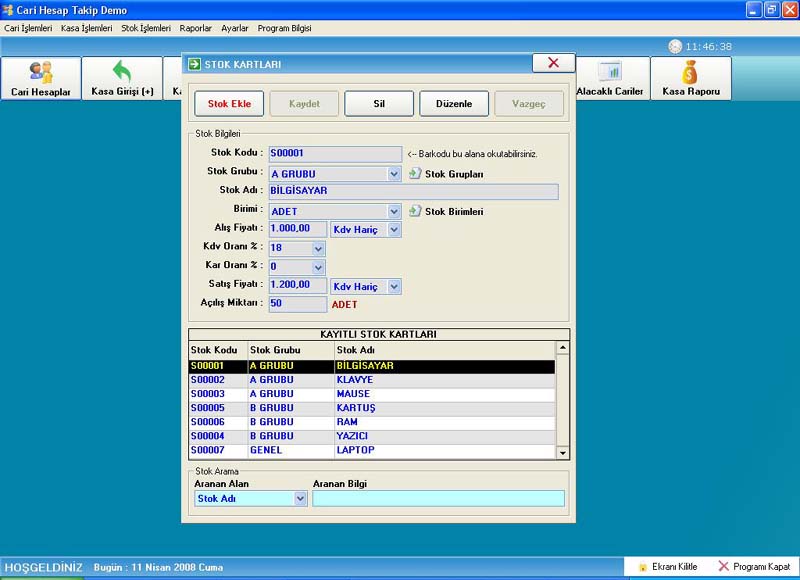Open the Raporlar menu

point(196,28)
